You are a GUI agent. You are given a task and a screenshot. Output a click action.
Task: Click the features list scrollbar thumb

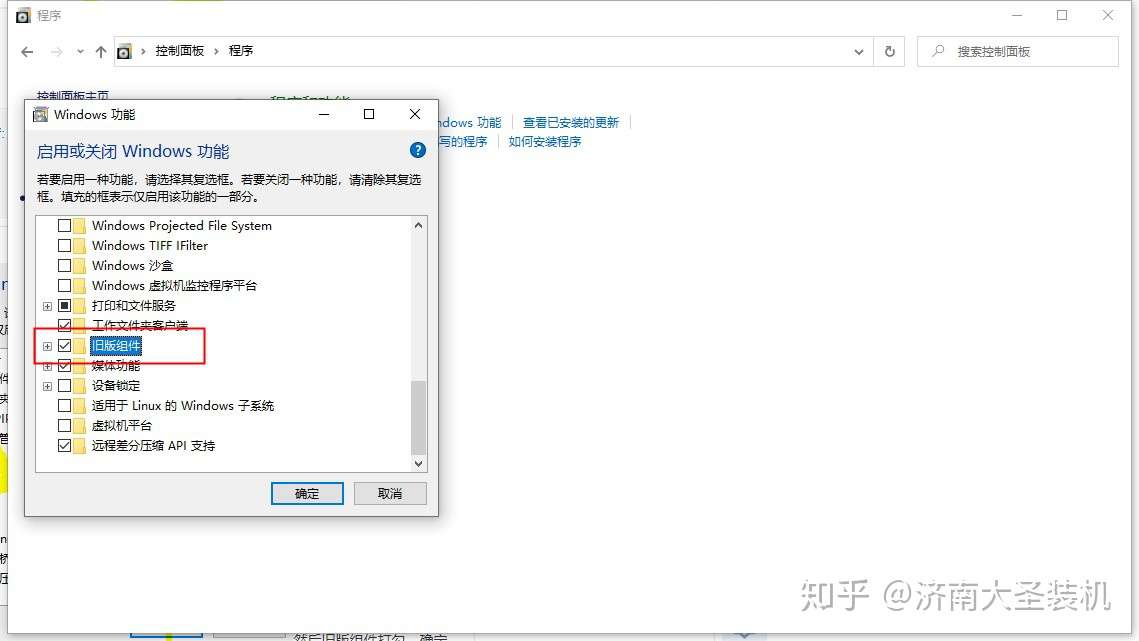click(418, 417)
